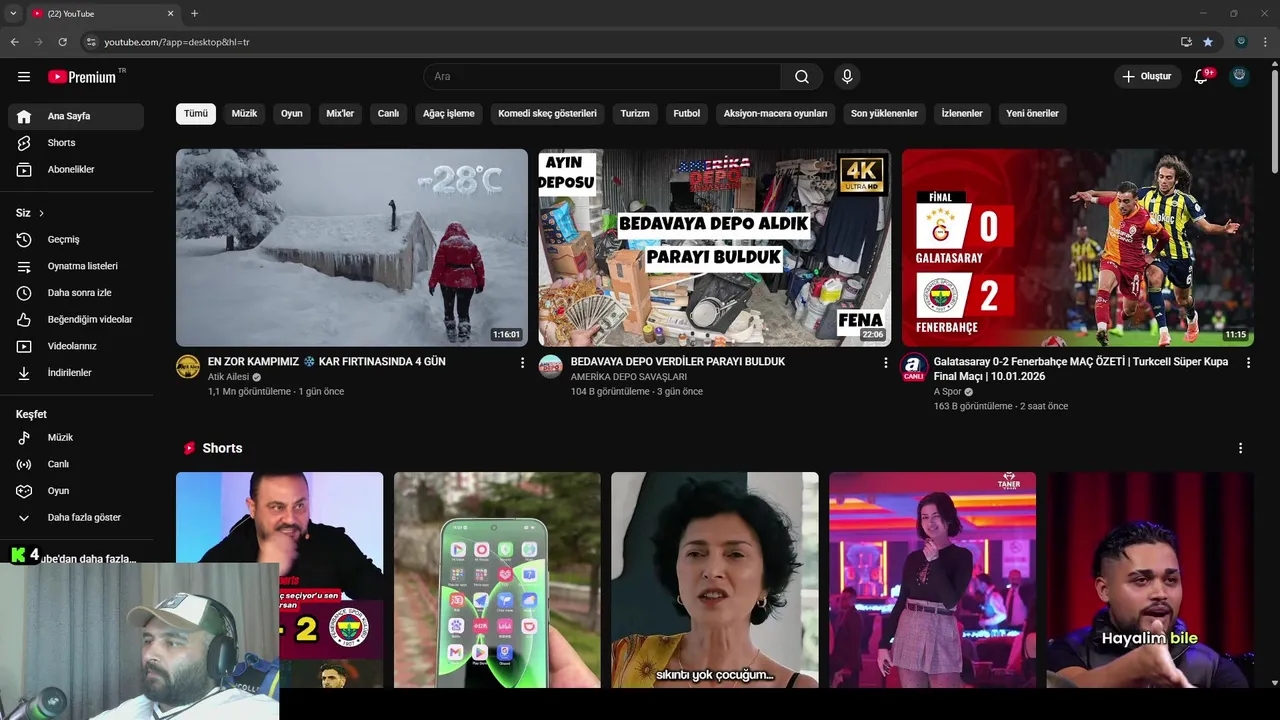Open the account avatar menu

(1239, 77)
